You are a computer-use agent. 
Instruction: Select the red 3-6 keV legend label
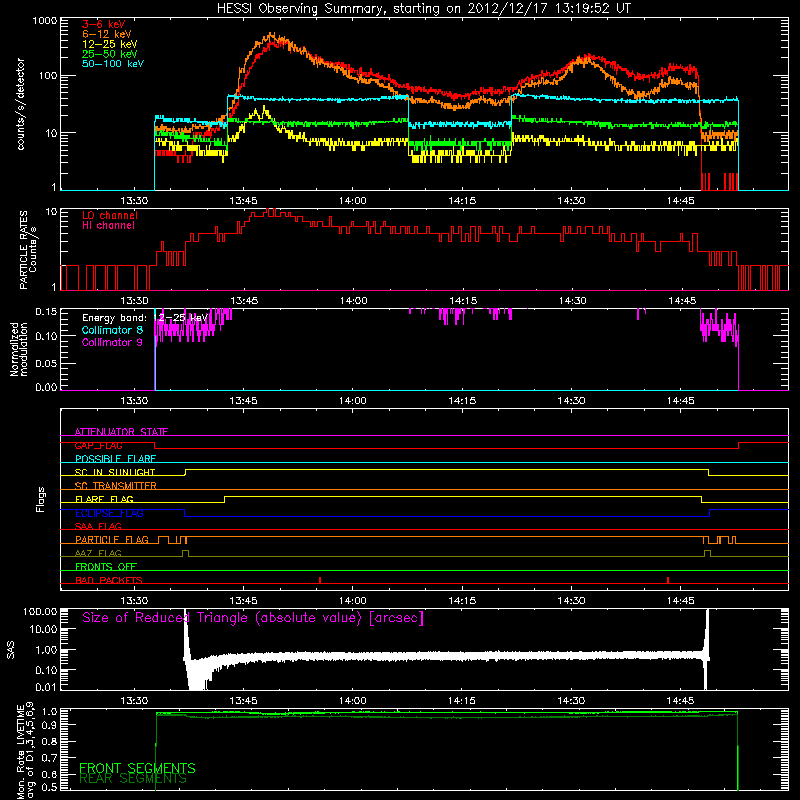tap(104, 24)
